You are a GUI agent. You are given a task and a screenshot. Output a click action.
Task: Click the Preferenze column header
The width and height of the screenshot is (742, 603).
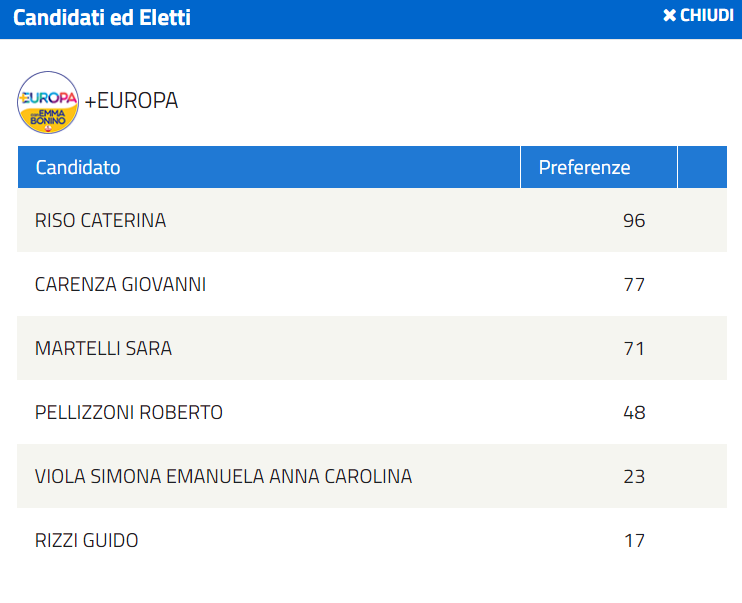pos(599,167)
